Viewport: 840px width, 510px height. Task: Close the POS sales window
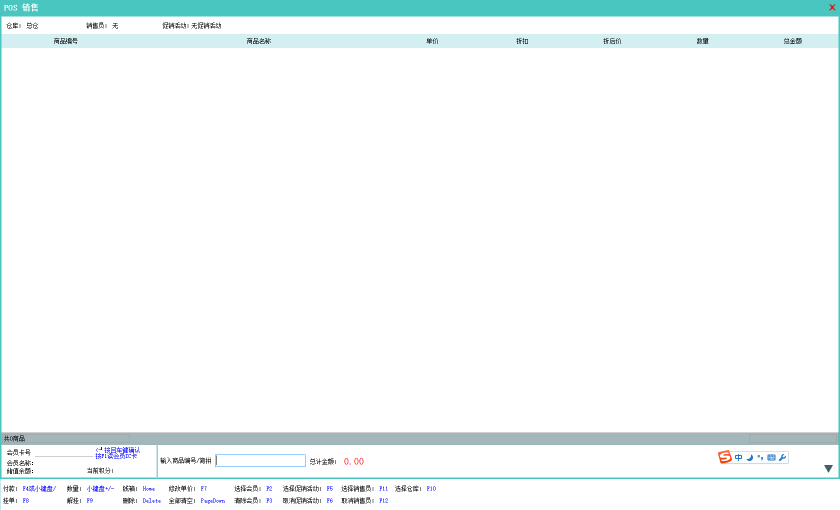832,7
